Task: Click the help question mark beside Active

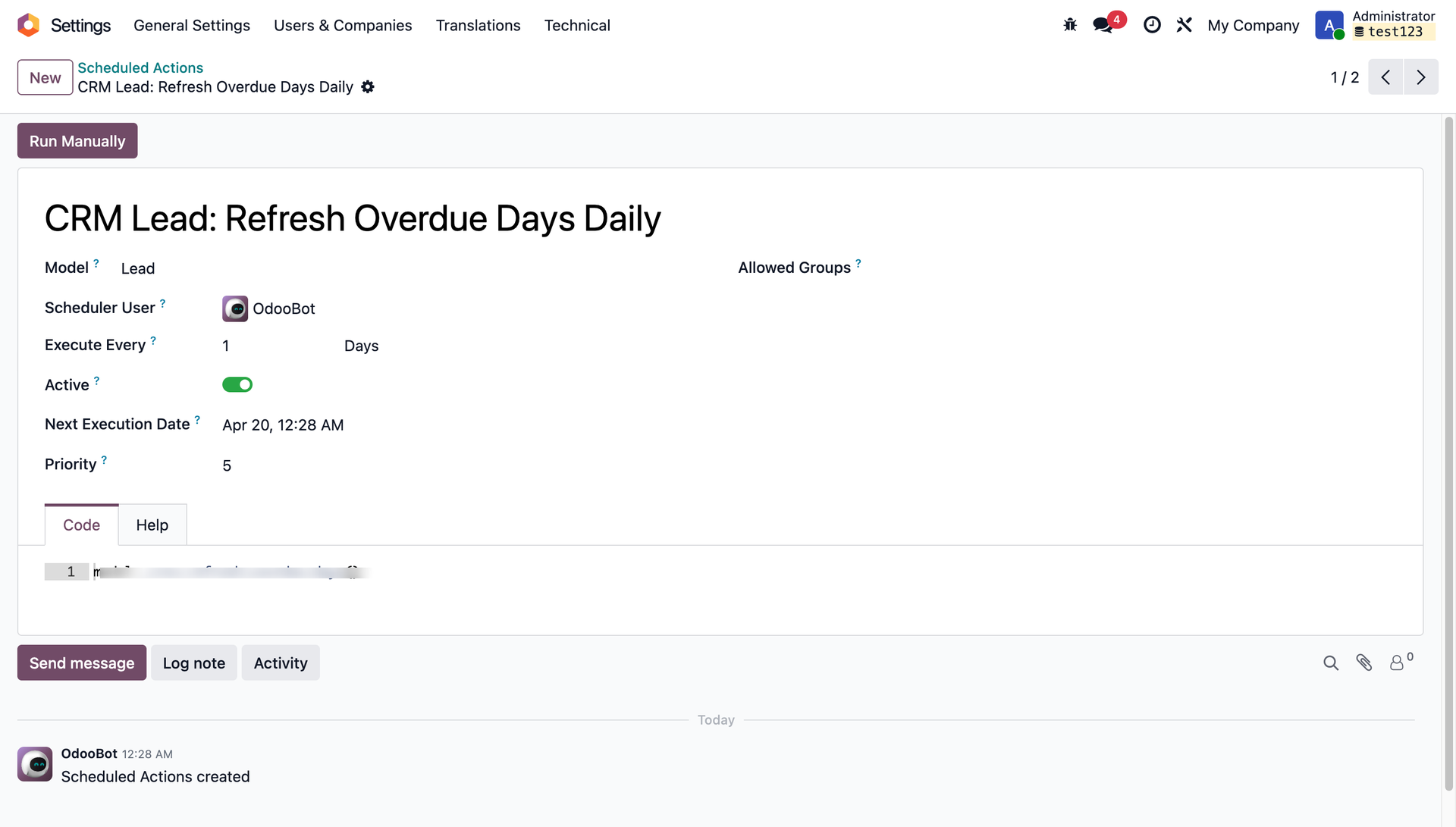Action: [96, 381]
